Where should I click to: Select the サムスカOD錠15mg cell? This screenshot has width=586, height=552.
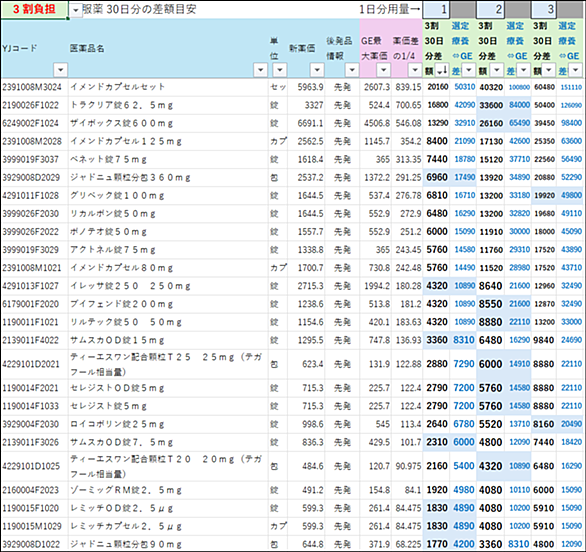[168, 340]
